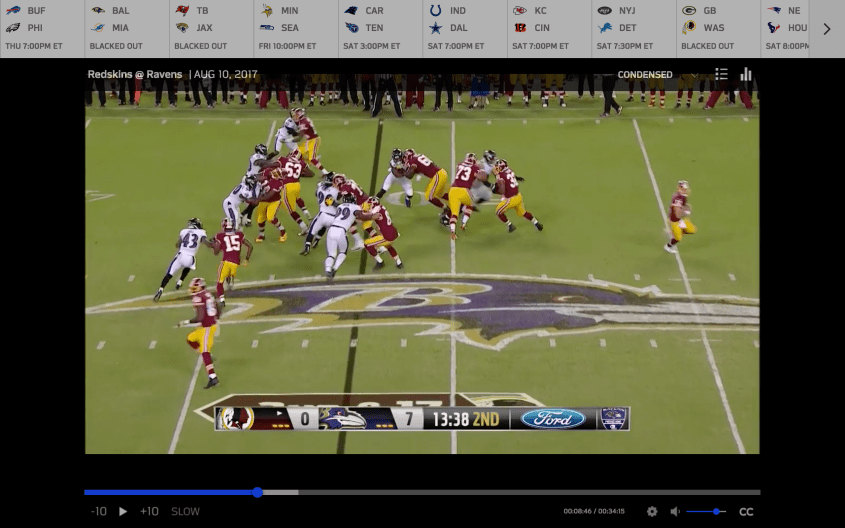Expand the CONDENSED video mode dropdown
This screenshot has width=845, height=528.
point(644,74)
